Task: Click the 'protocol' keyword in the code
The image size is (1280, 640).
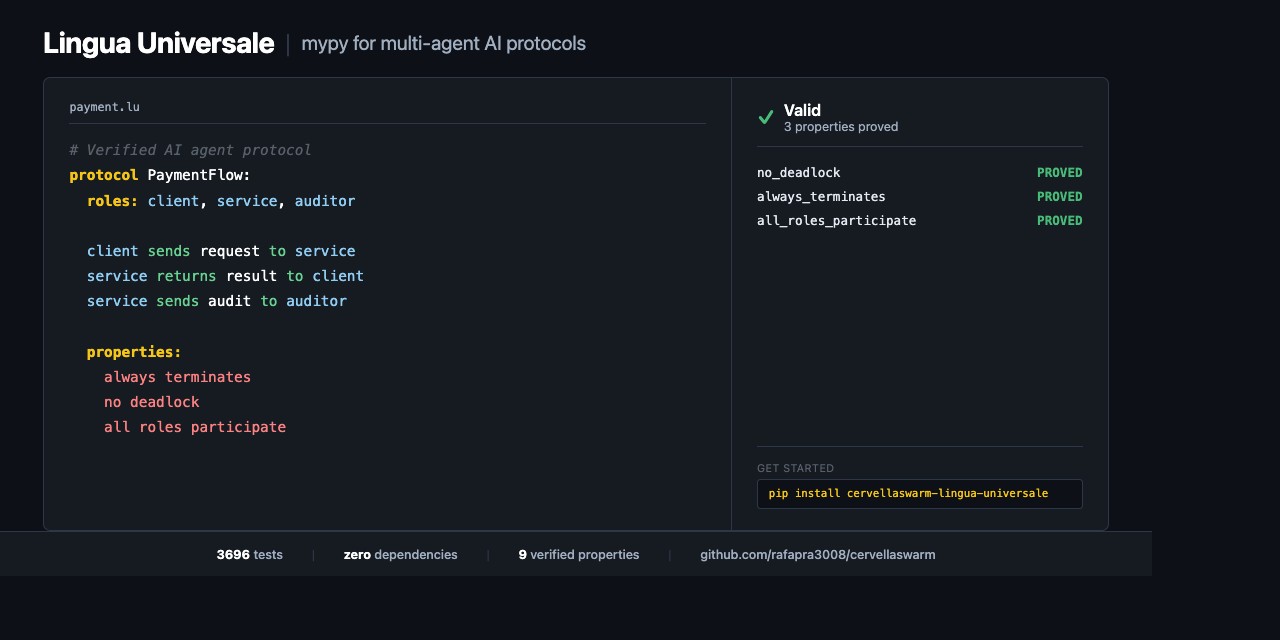Action: pyautogui.click(x=104, y=176)
